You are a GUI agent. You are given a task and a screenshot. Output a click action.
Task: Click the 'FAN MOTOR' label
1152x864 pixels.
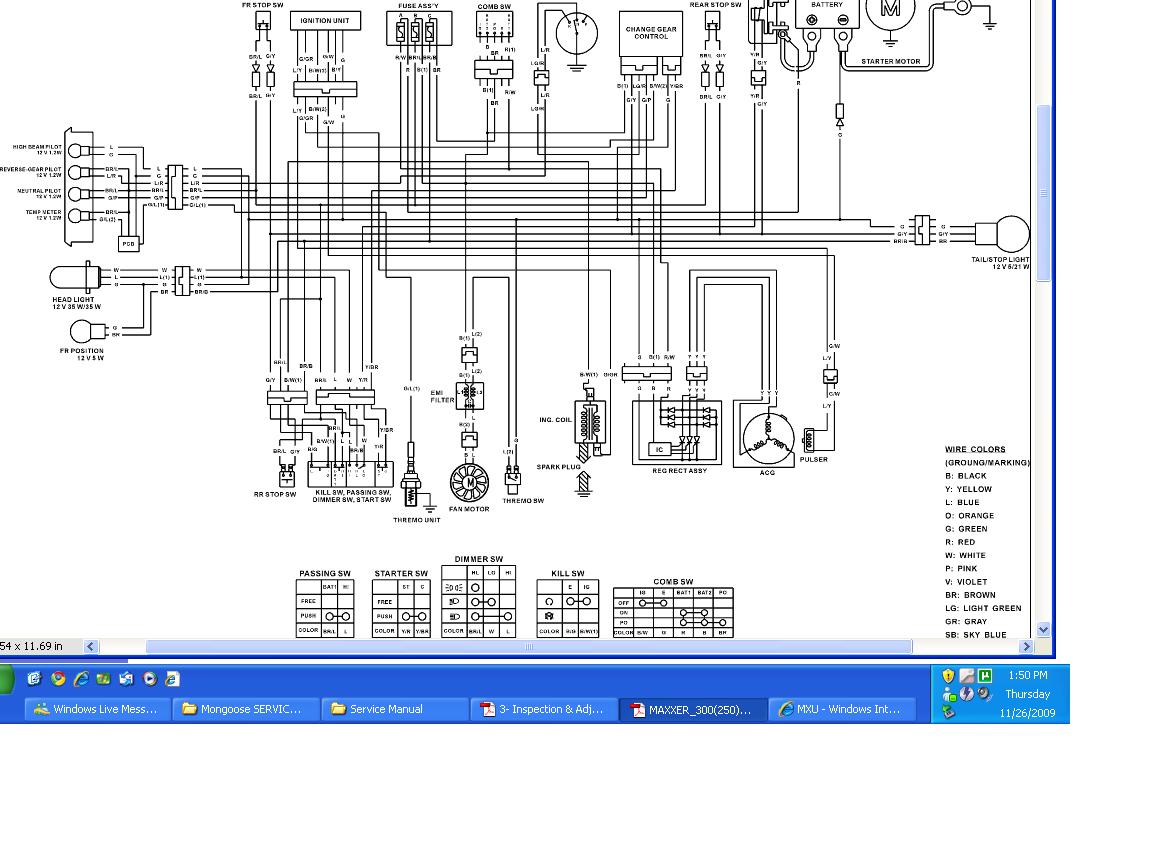[x=469, y=509]
